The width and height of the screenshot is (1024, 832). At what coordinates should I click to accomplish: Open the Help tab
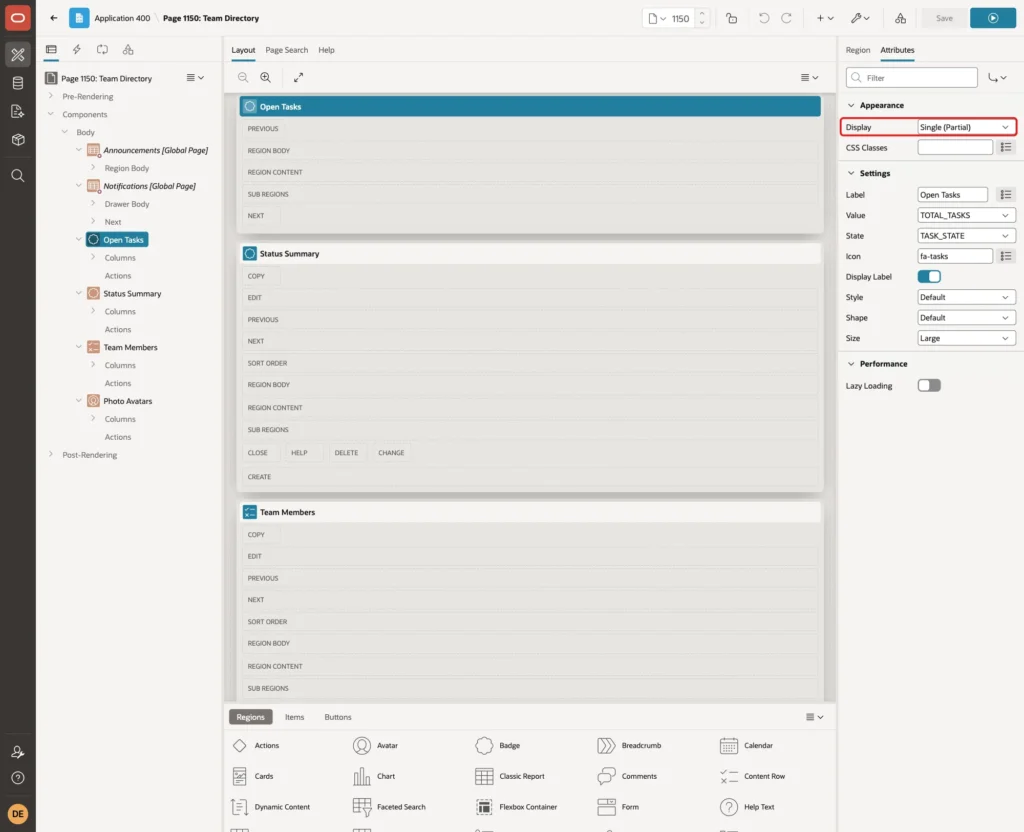click(x=327, y=50)
